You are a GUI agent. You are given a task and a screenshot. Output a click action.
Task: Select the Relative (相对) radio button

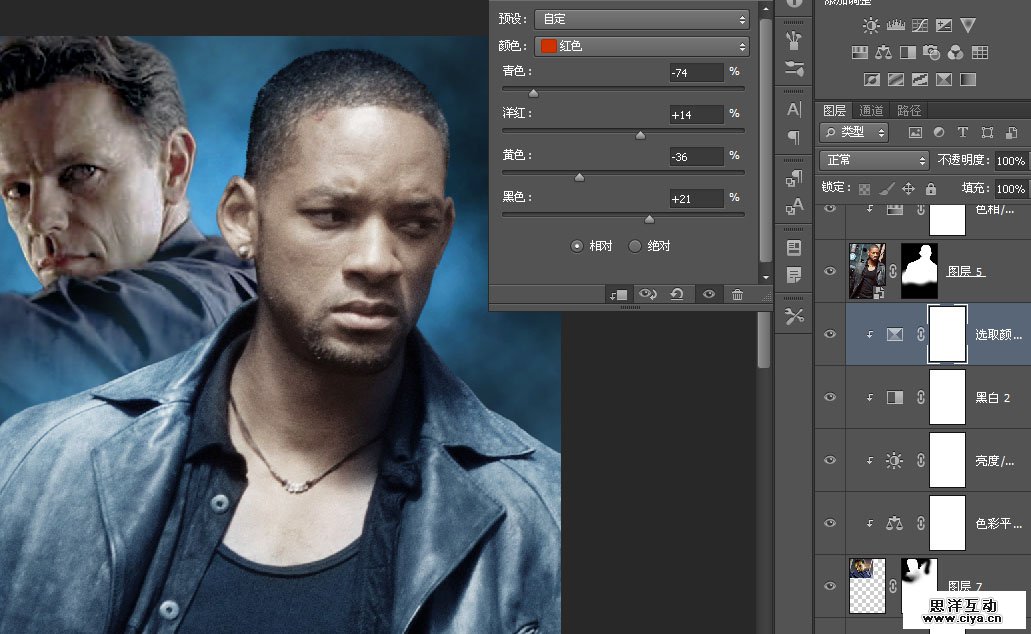(577, 246)
